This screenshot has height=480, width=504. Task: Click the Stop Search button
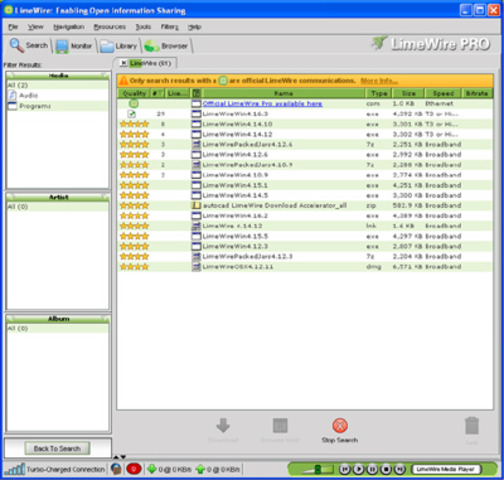point(340,431)
